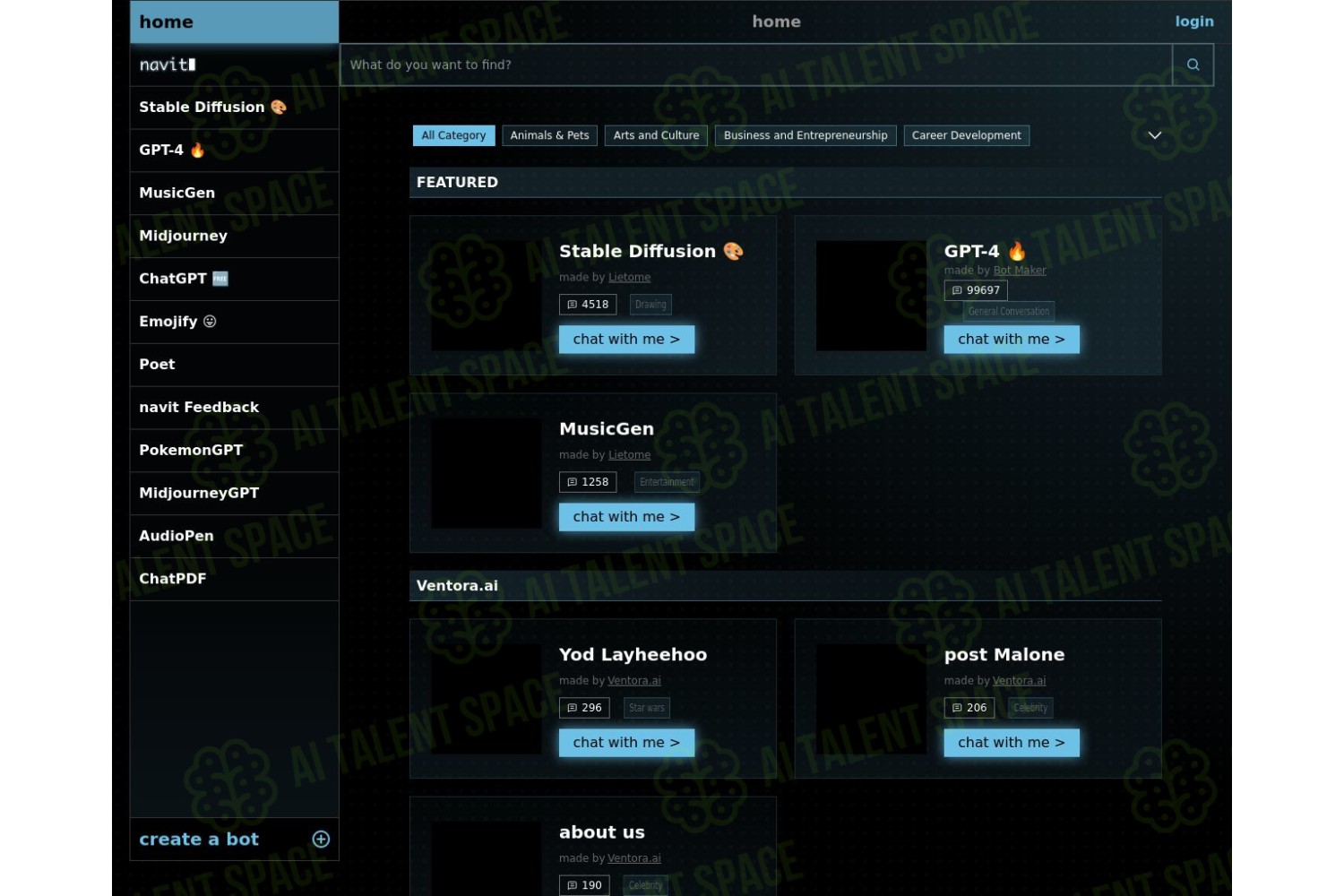The width and height of the screenshot is (1344, 896).
Task: Open MidjourneyGPT in the sidebar
Action: click(x=234, y=494)
